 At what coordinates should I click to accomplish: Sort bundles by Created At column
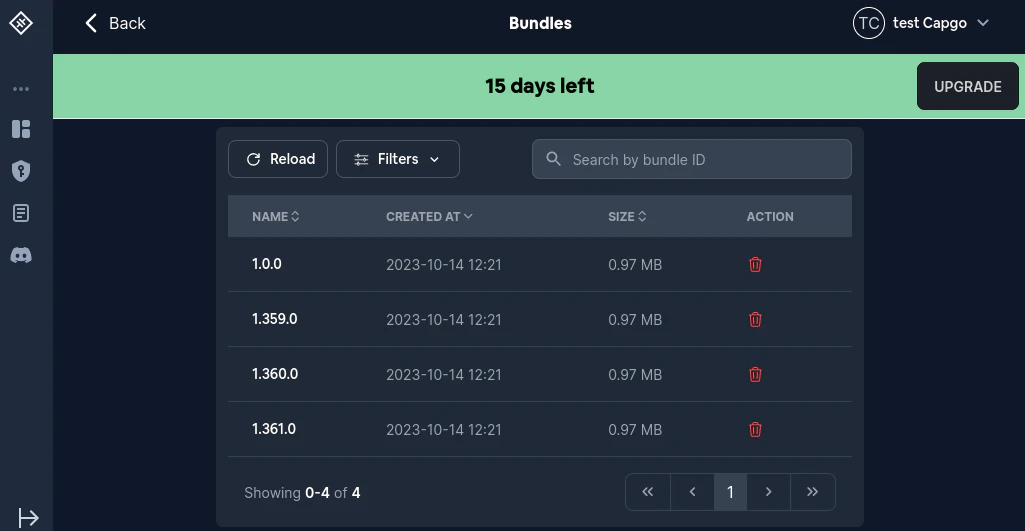click(429, 216)
